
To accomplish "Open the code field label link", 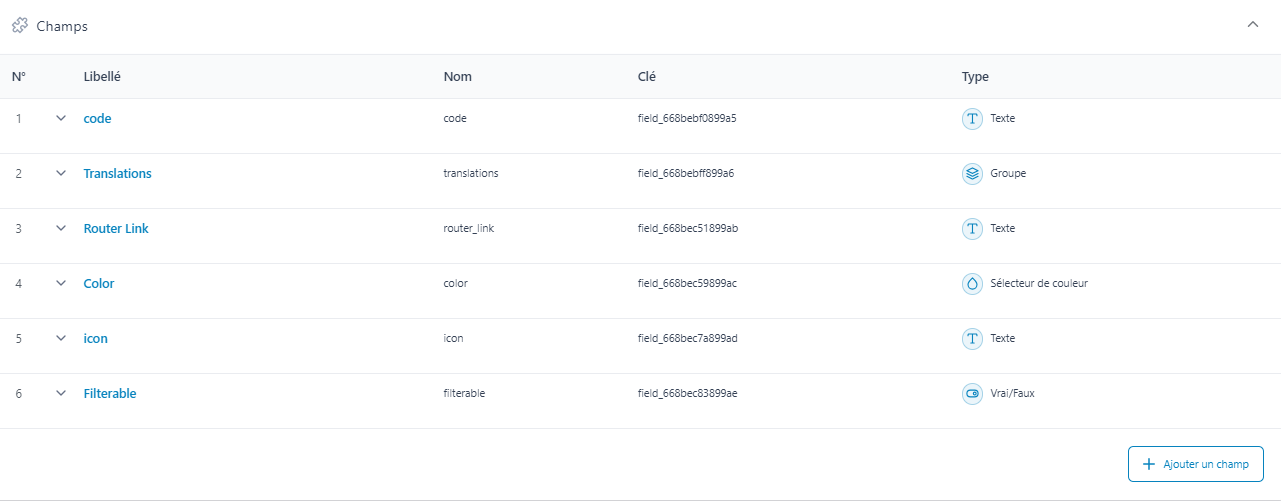I will (x=97, y=118).
